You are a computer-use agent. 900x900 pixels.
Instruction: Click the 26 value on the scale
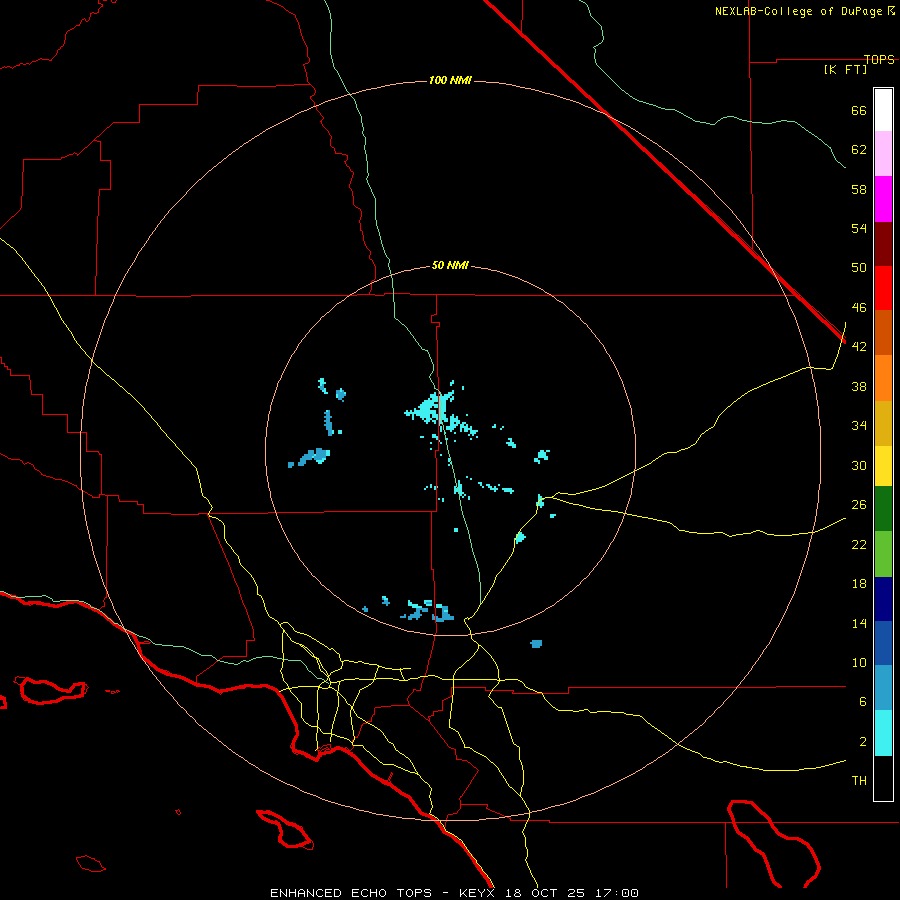859,505
